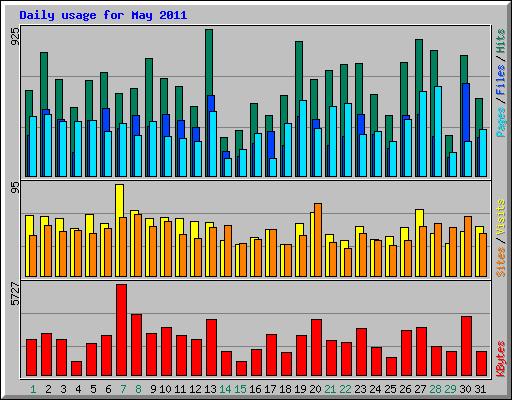Click the 925 axis value label
The image size is (512, 400).
coord(15,36)
